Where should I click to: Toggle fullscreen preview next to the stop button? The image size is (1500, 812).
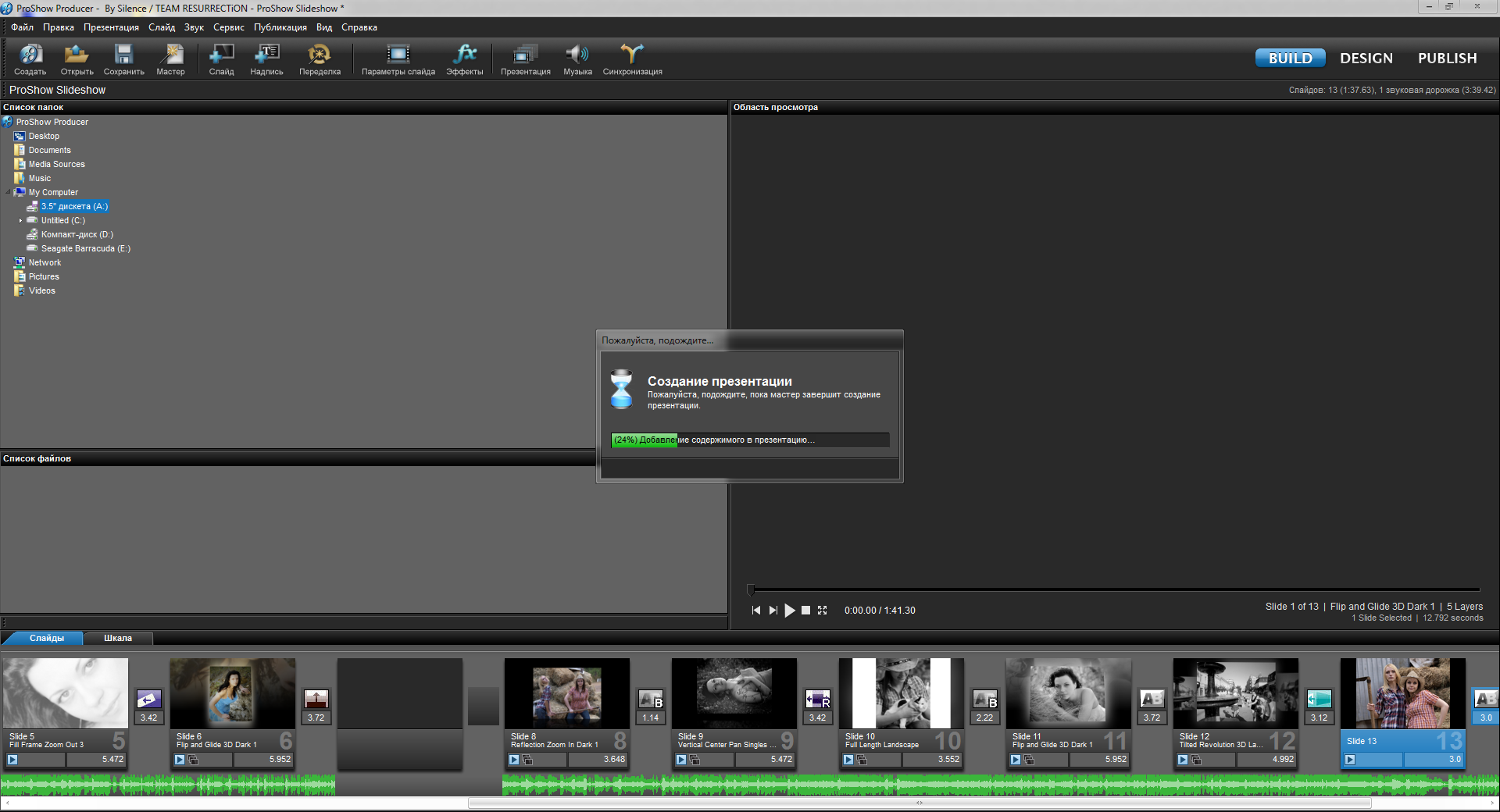pos(822,611)
